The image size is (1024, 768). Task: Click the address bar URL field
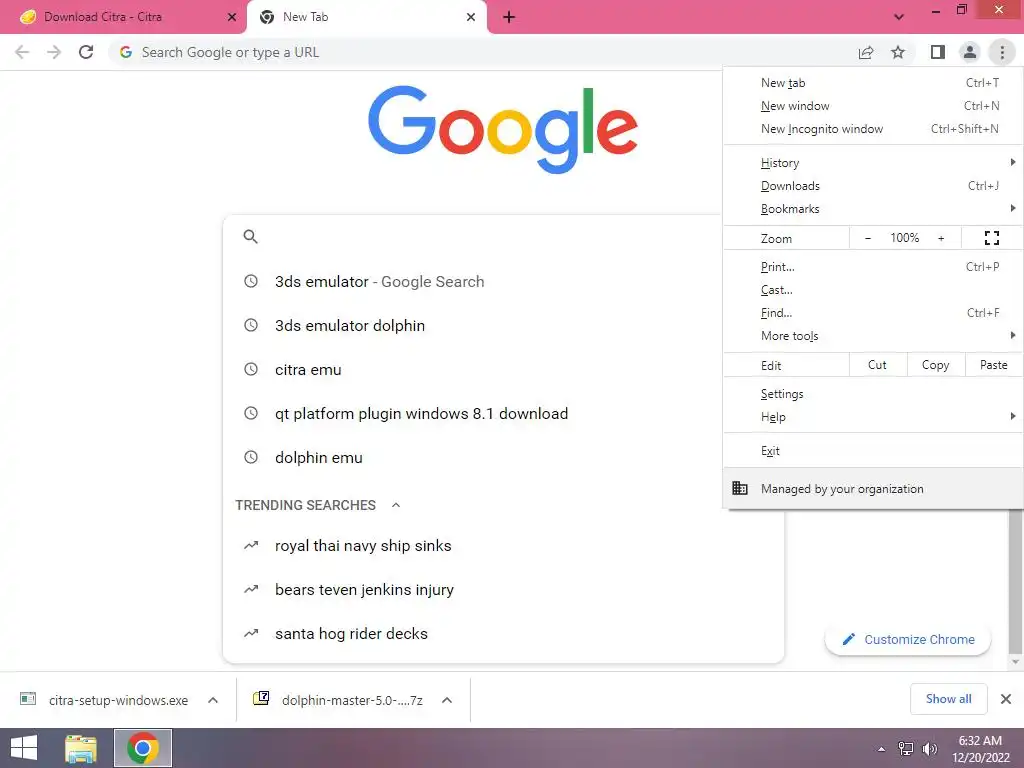click(483, 52)
